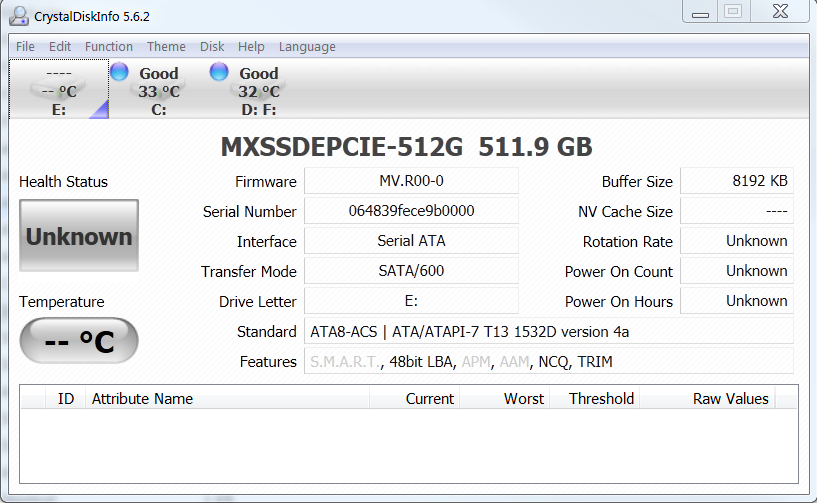Viewport: 817px width, 503px height.
Task: Select the D: F: drive blue status orb
Action: [219, 72]
